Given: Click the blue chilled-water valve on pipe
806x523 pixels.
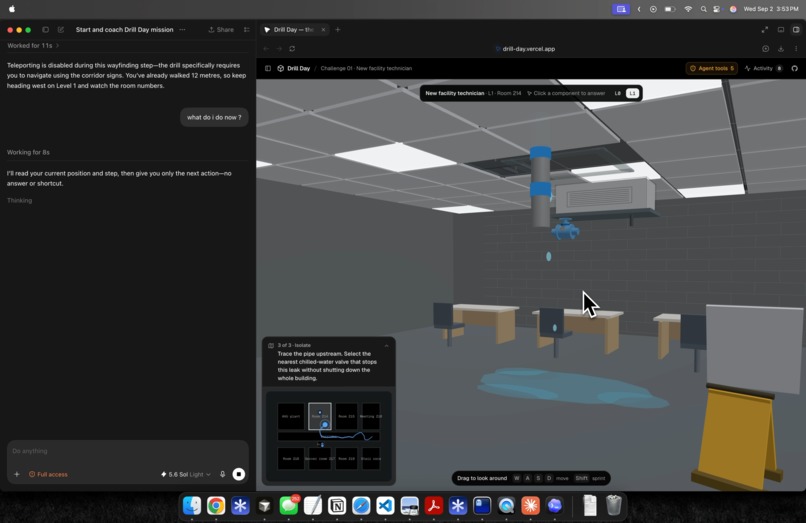Looking at the screenshot, I should (565, 229).
